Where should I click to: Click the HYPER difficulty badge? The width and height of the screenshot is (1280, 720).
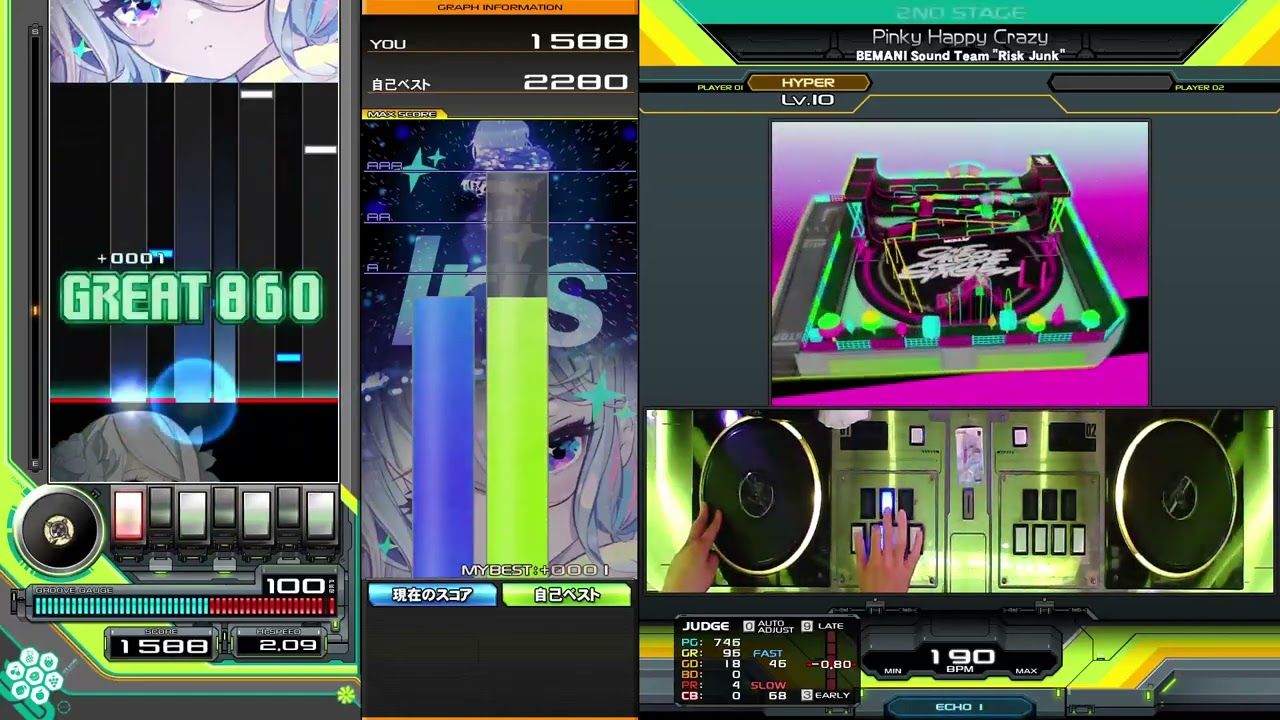pyautogui.click(x=808, y=83)
